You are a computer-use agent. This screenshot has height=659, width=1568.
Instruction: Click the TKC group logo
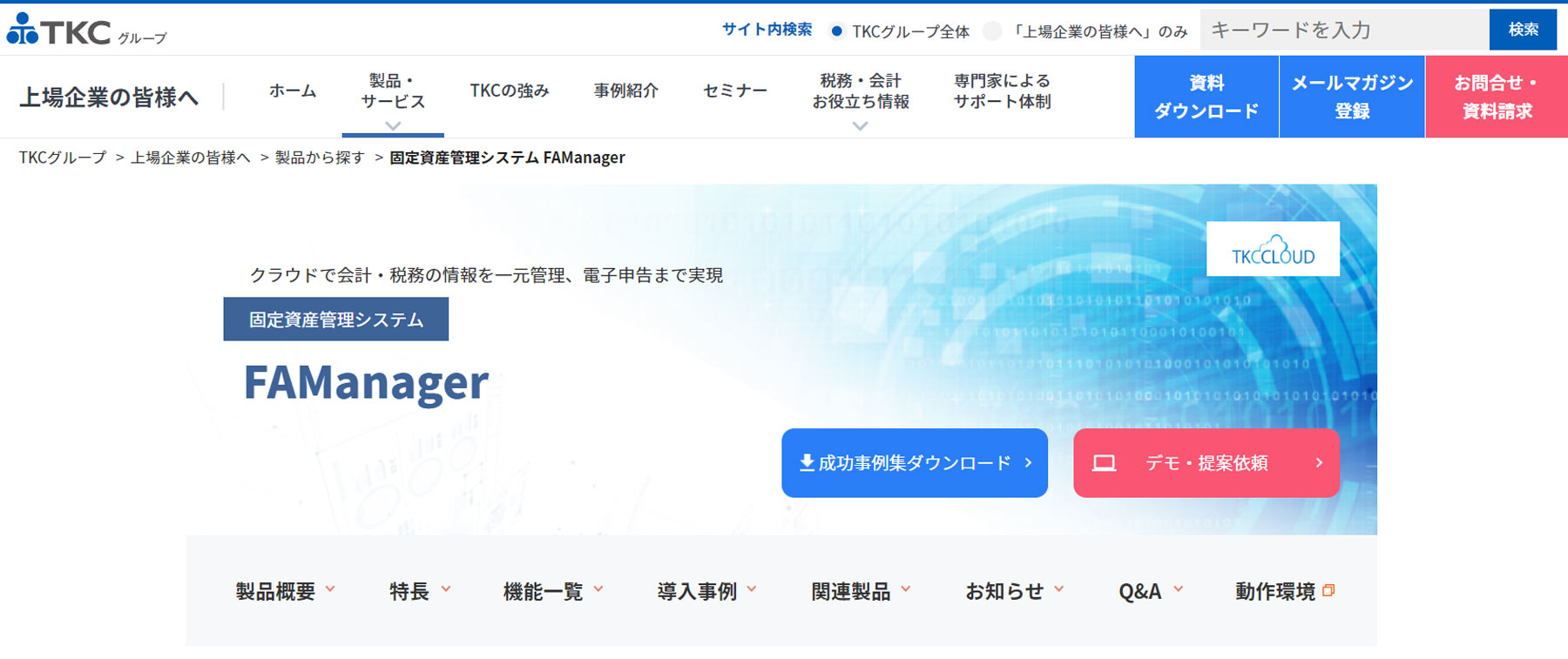pyautogui.click(x=86, y=30)
